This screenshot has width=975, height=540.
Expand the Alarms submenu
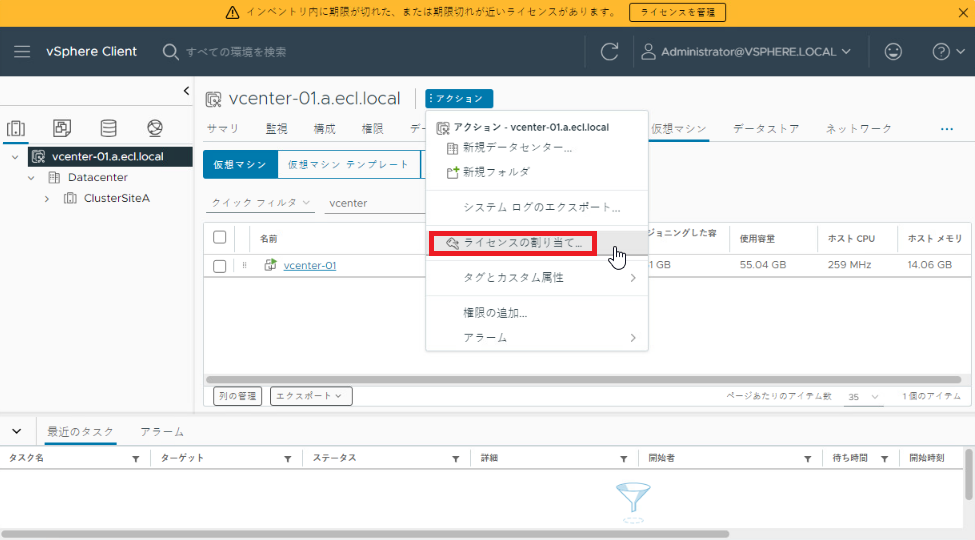coord(537,337)
